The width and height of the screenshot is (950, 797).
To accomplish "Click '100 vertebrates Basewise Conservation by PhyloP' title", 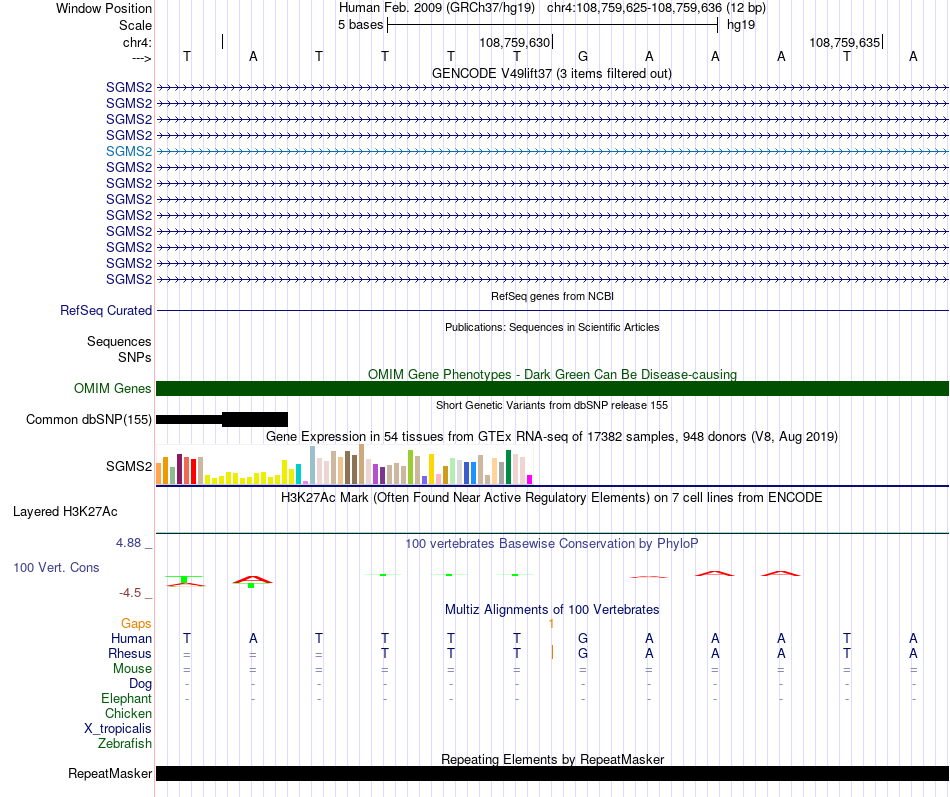I will [552, 544].
